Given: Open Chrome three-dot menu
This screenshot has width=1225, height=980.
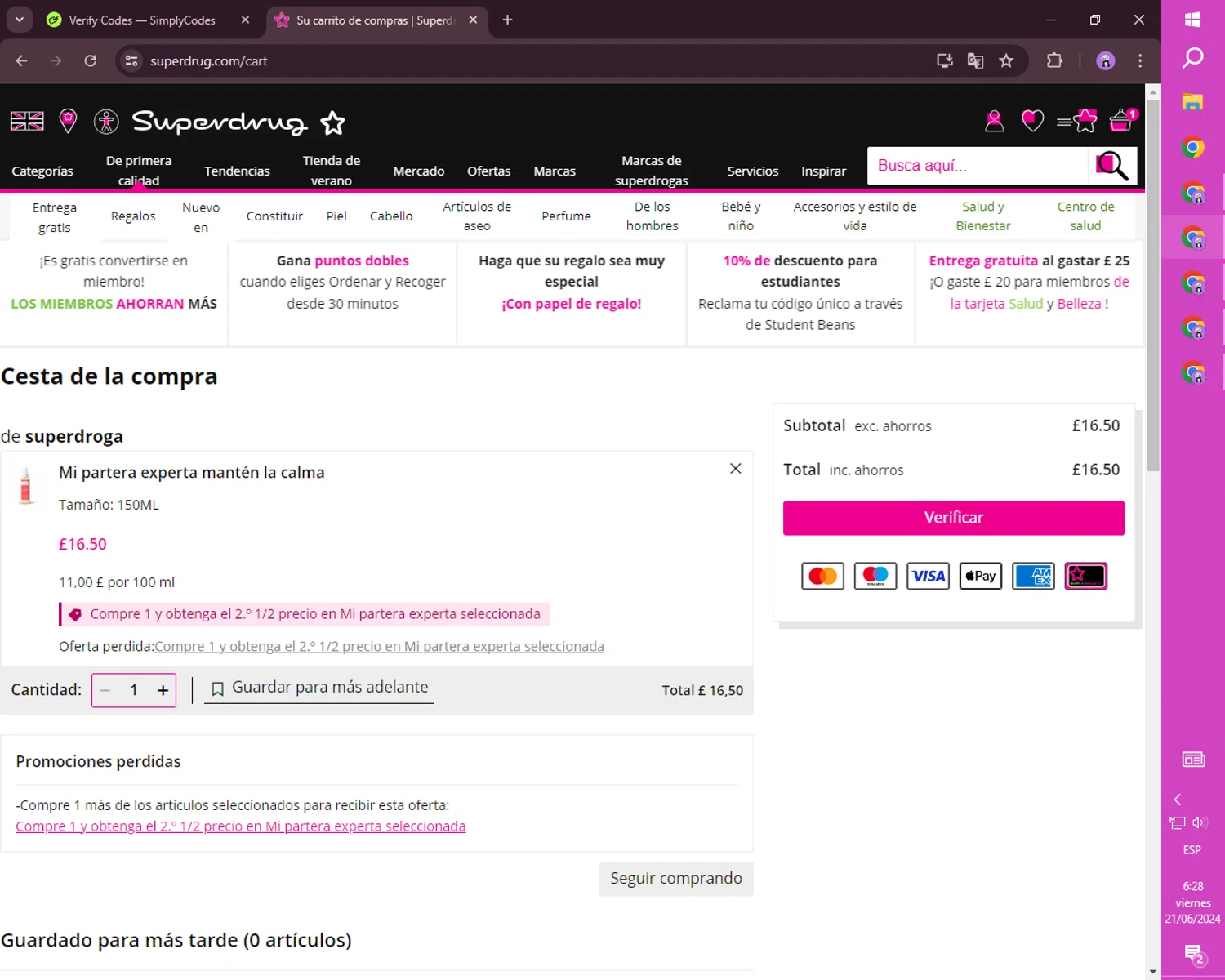Looking at the screenshot, I should (x=1140, y=60).
